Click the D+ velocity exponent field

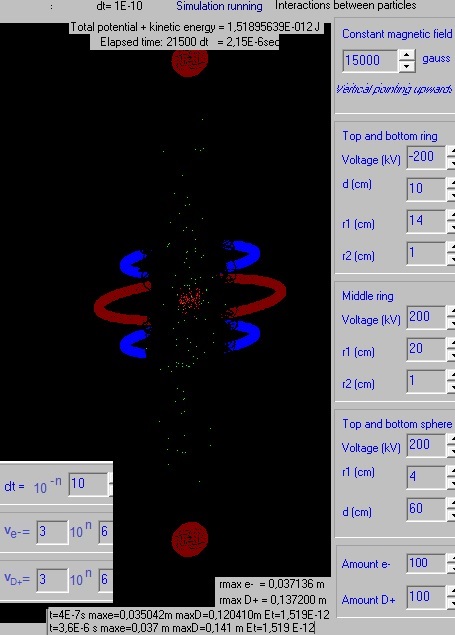click(106, 580)
